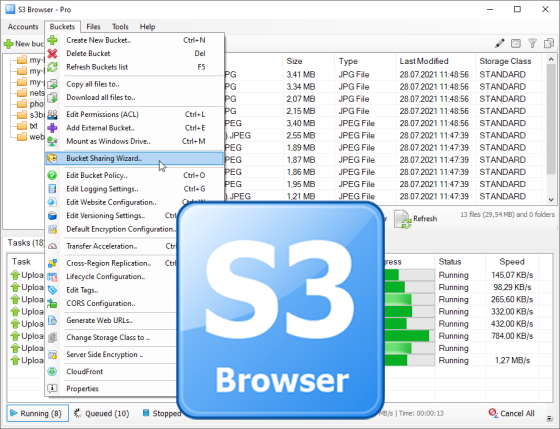Image resolution: width=560 pixels, height=429 pixels.
Task: Select the file row sized 1,21 MB
Action: tap(382, 196)
